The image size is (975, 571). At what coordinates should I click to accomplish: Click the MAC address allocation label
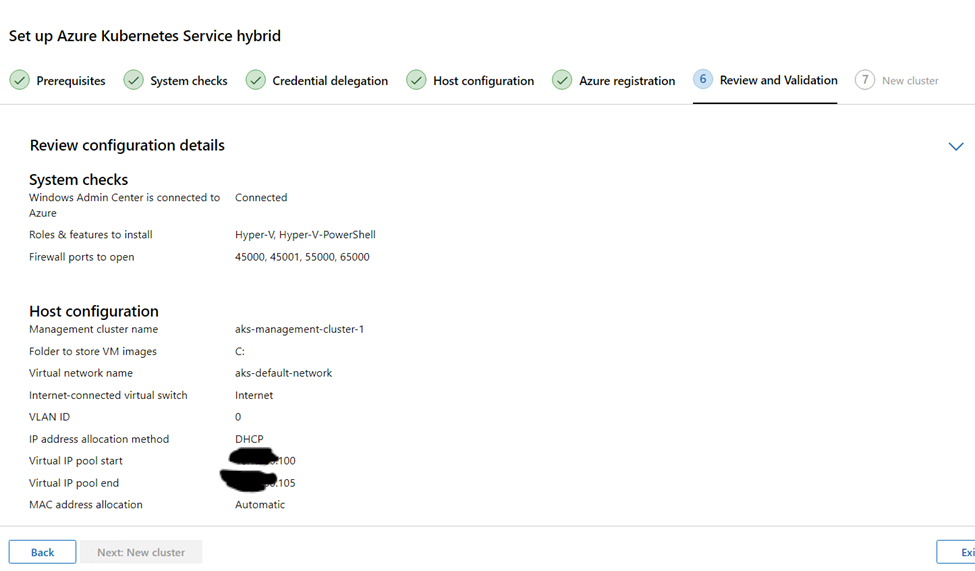point(86,504)
